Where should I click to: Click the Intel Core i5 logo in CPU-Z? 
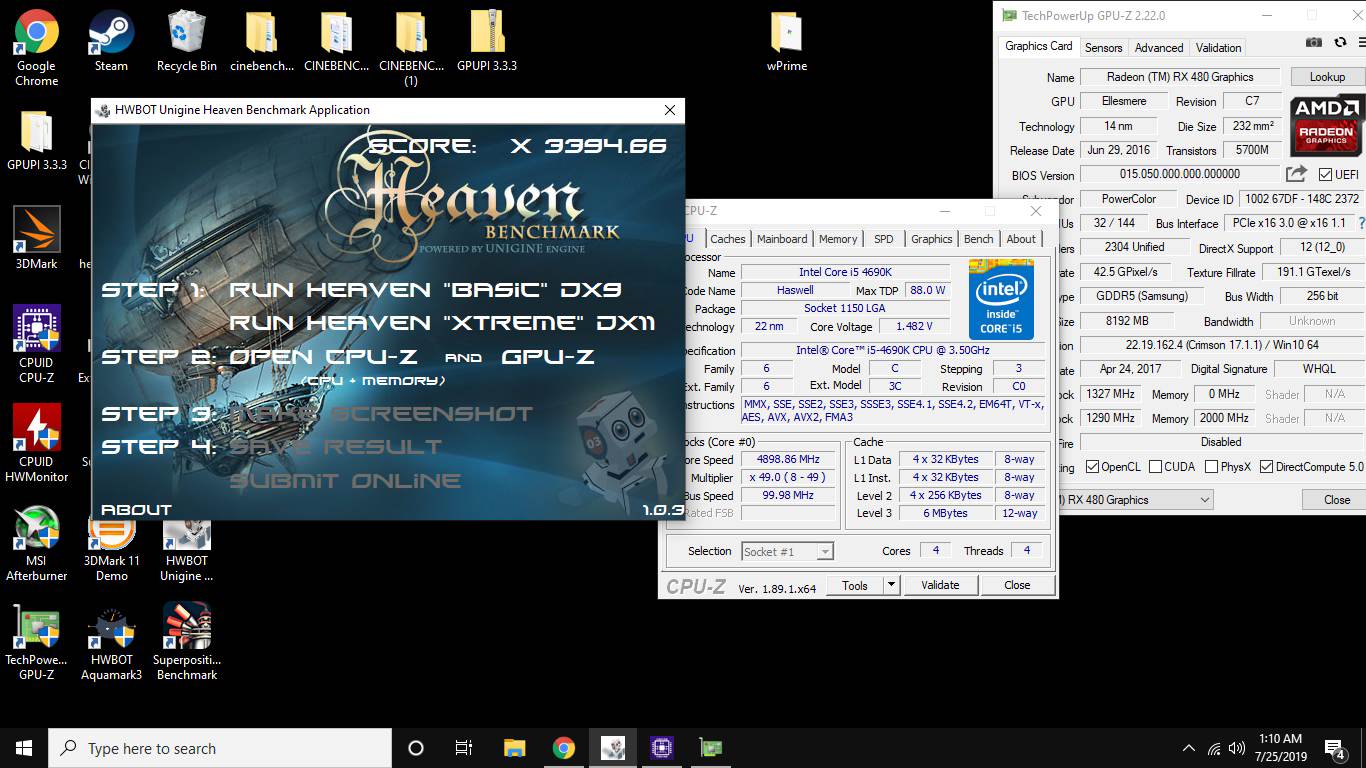(1001, 299)
